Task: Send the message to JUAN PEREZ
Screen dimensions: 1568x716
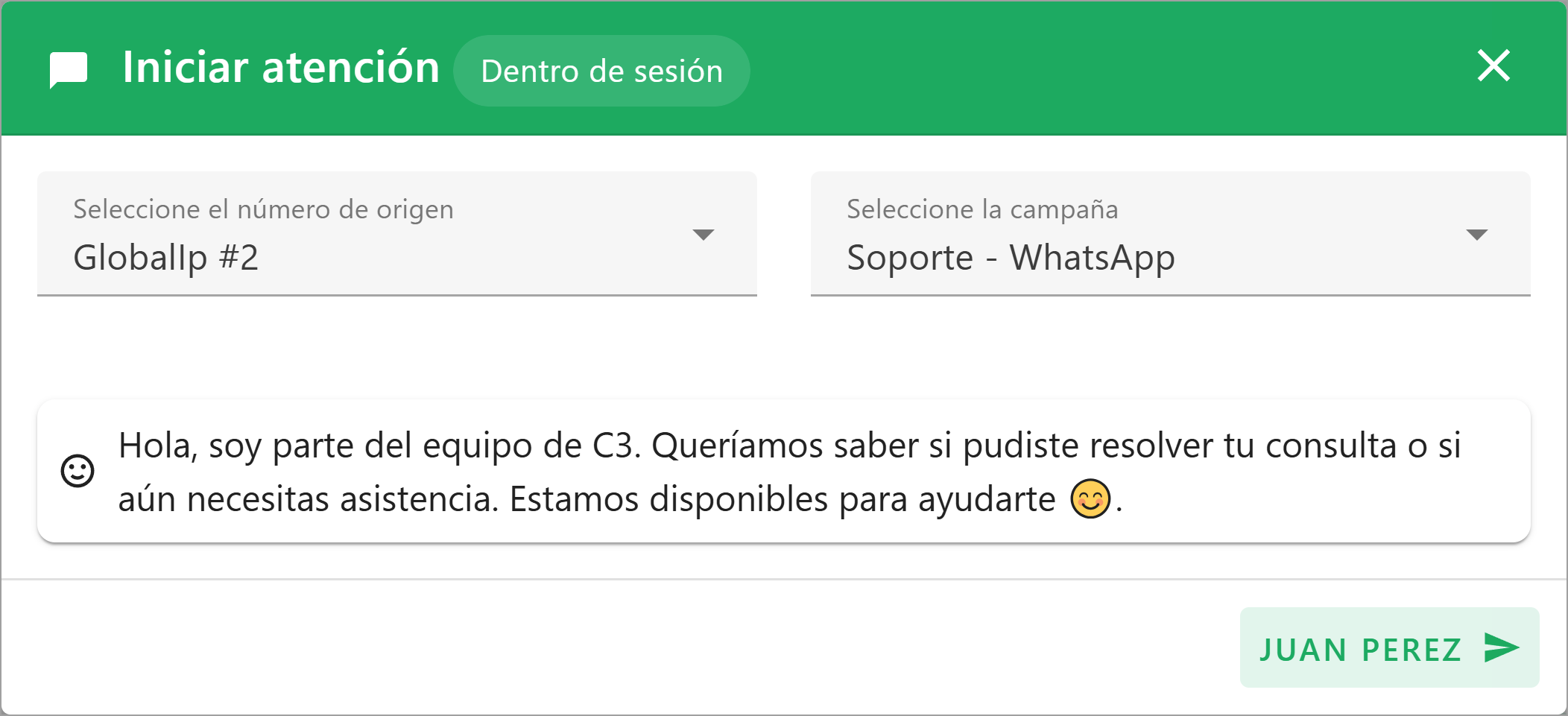Action: [x=1386, y=647]
